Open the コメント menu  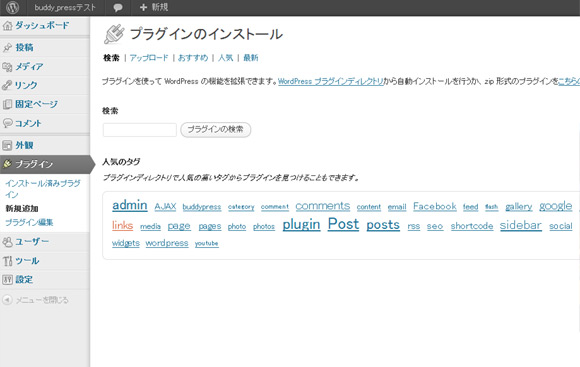[28, 123]
